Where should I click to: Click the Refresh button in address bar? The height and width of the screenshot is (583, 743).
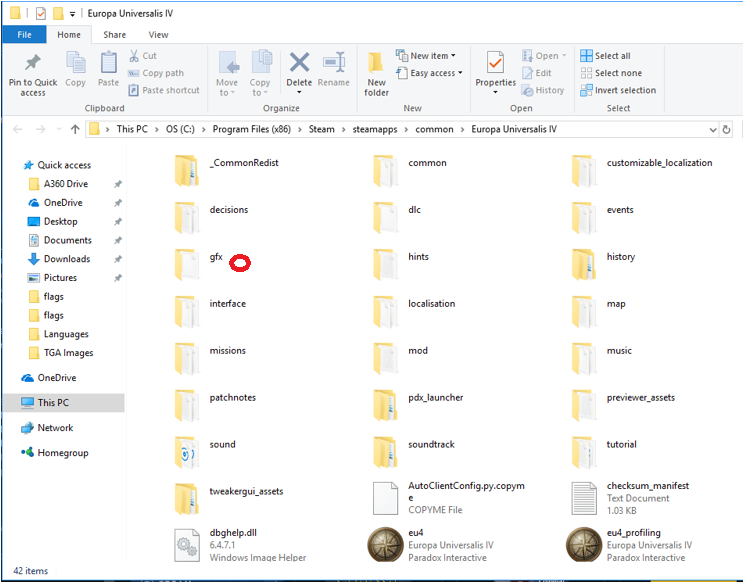pos(726,129)
